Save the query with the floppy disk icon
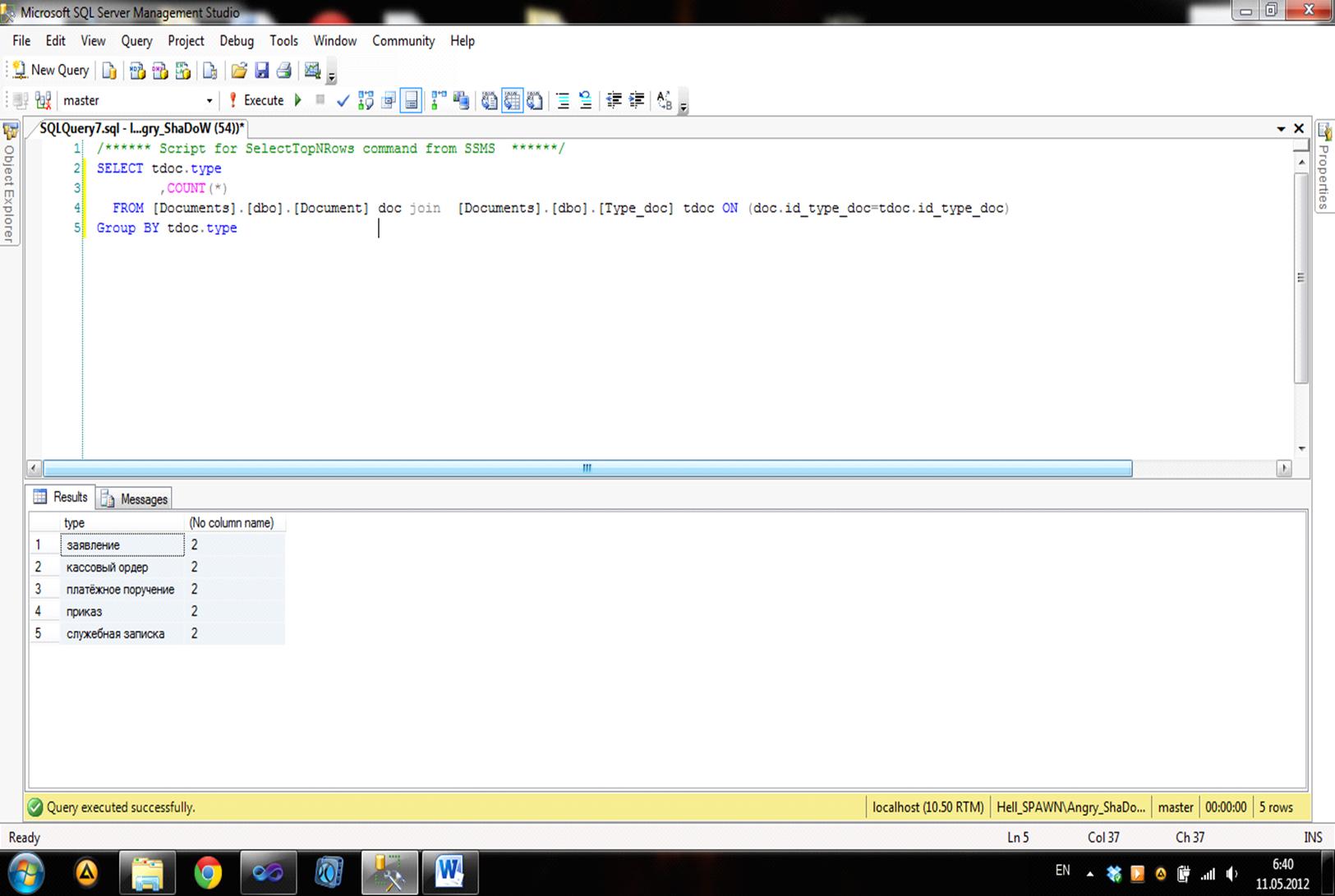This screenshot has width=1335, height=896. 261,71
